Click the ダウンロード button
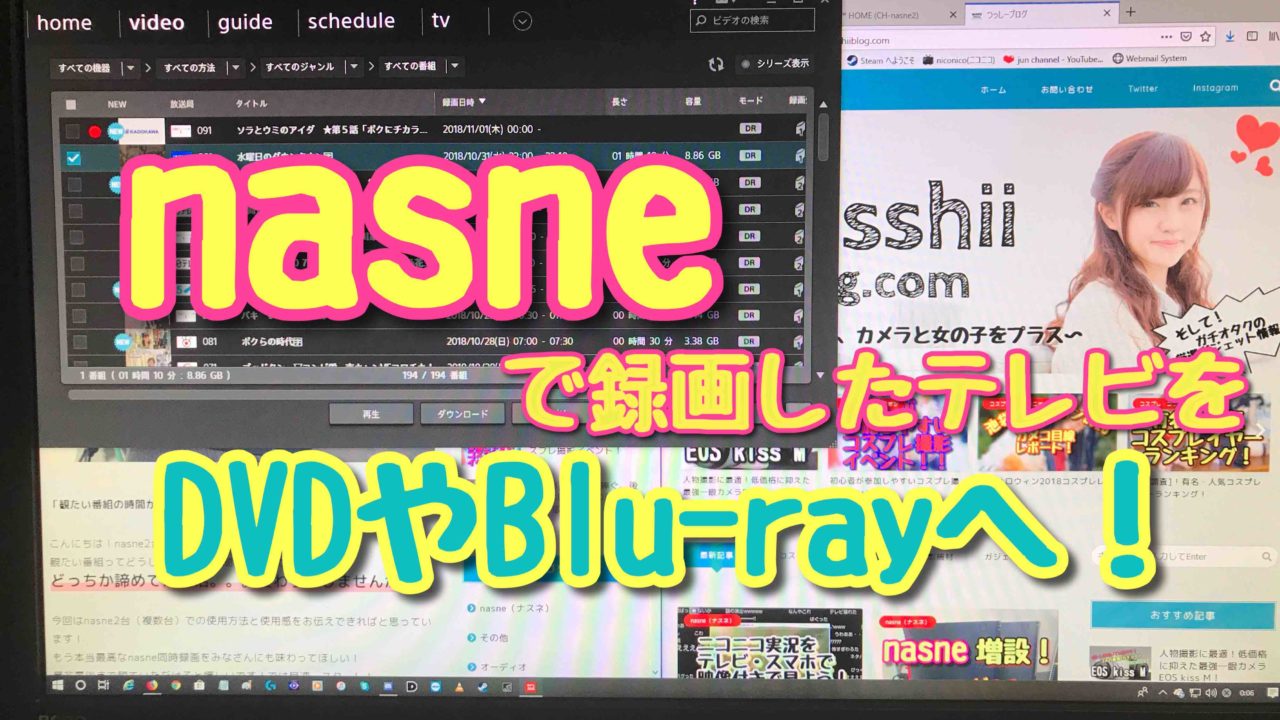The width and height of the screenshot is (1280, 720). click(462, 414)
